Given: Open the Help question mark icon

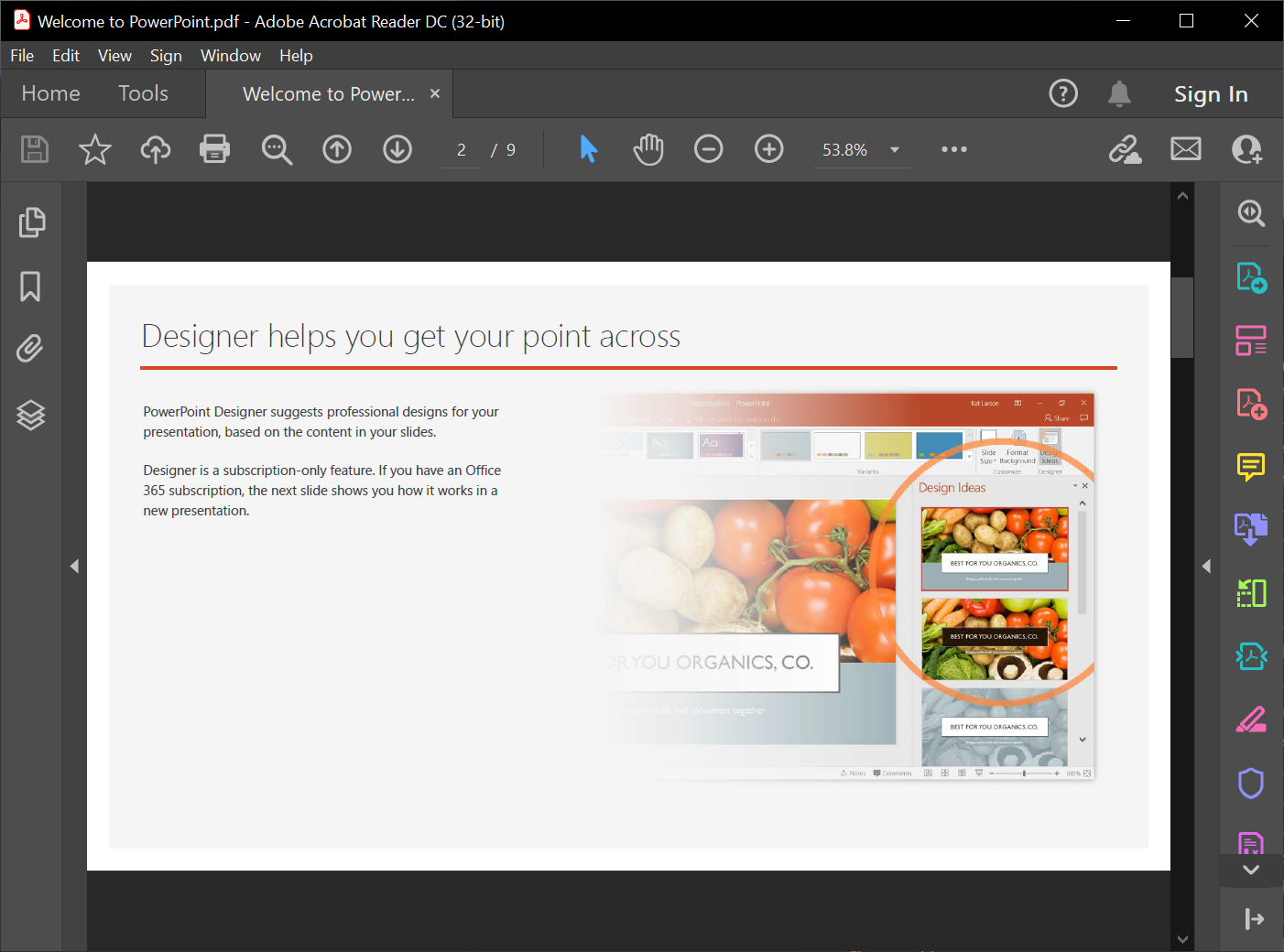Looking at the screenshot, I should click(x=1063, y=93).
